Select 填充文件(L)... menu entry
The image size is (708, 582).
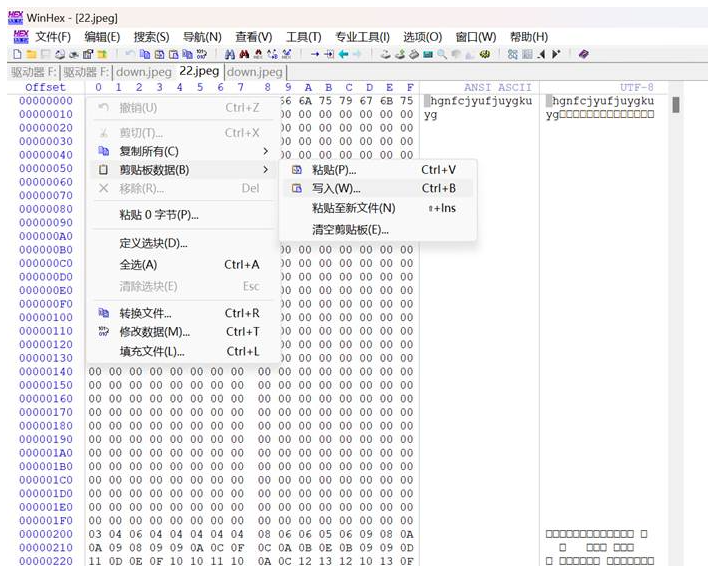pos(183,351)
